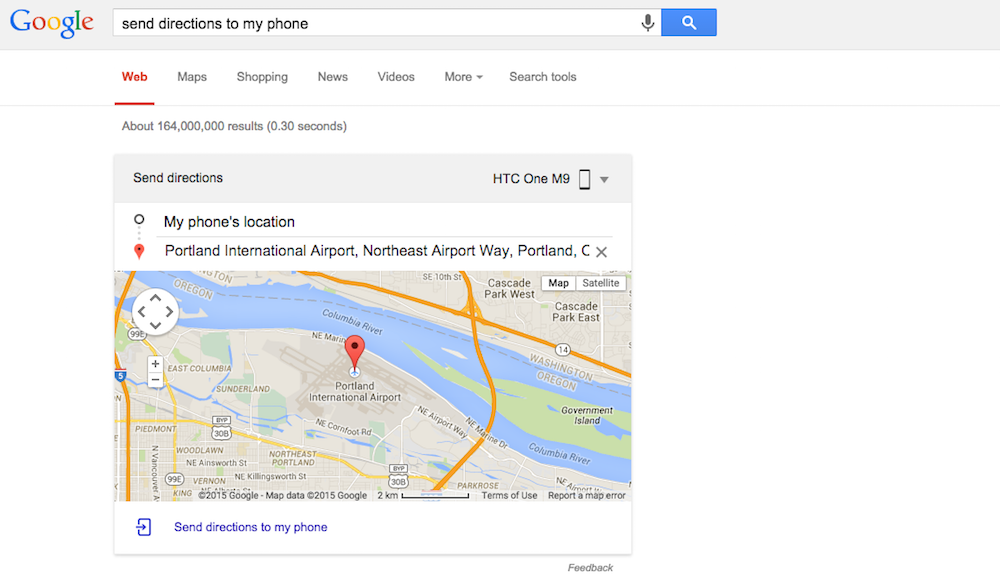This screenshot has height=588, width=1000.
Task: Switch to the Maps tab
Action: [192, 77]
